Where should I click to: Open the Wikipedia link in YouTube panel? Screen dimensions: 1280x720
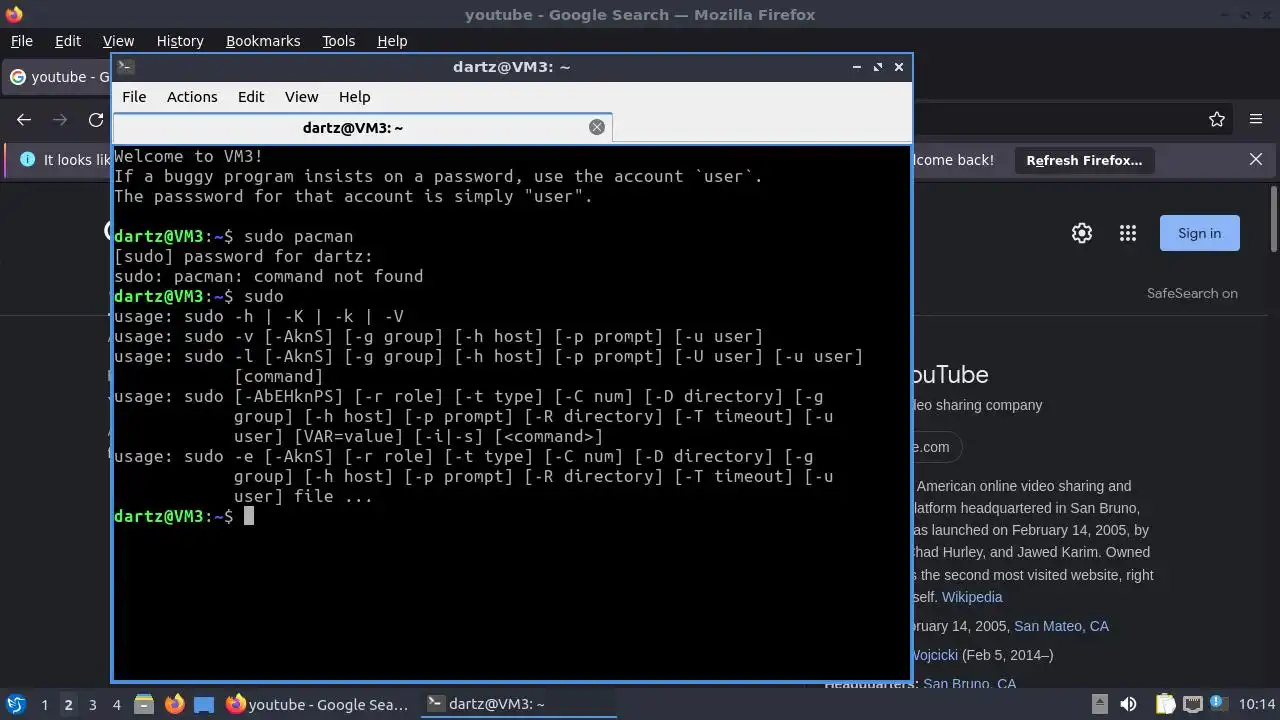972,597
